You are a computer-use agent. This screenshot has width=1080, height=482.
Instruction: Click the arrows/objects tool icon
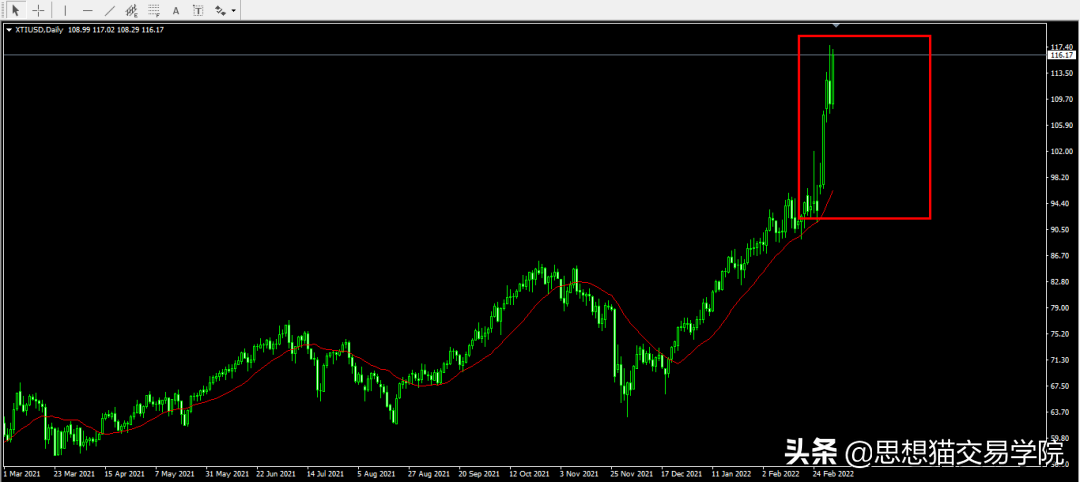(x=220, y=10)
